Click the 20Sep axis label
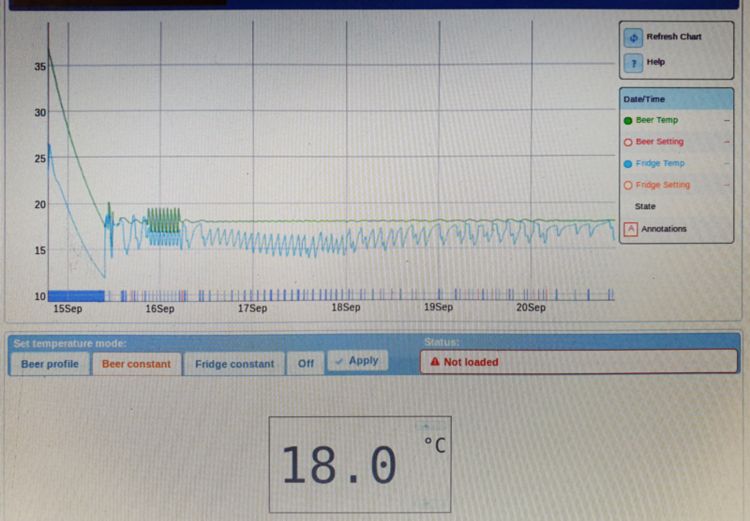 tap(531, 307)
